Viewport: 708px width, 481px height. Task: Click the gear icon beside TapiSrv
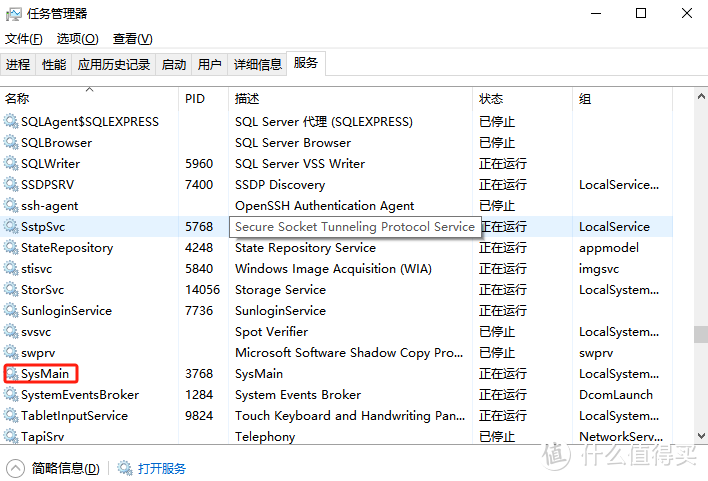(x=11, y=436)
